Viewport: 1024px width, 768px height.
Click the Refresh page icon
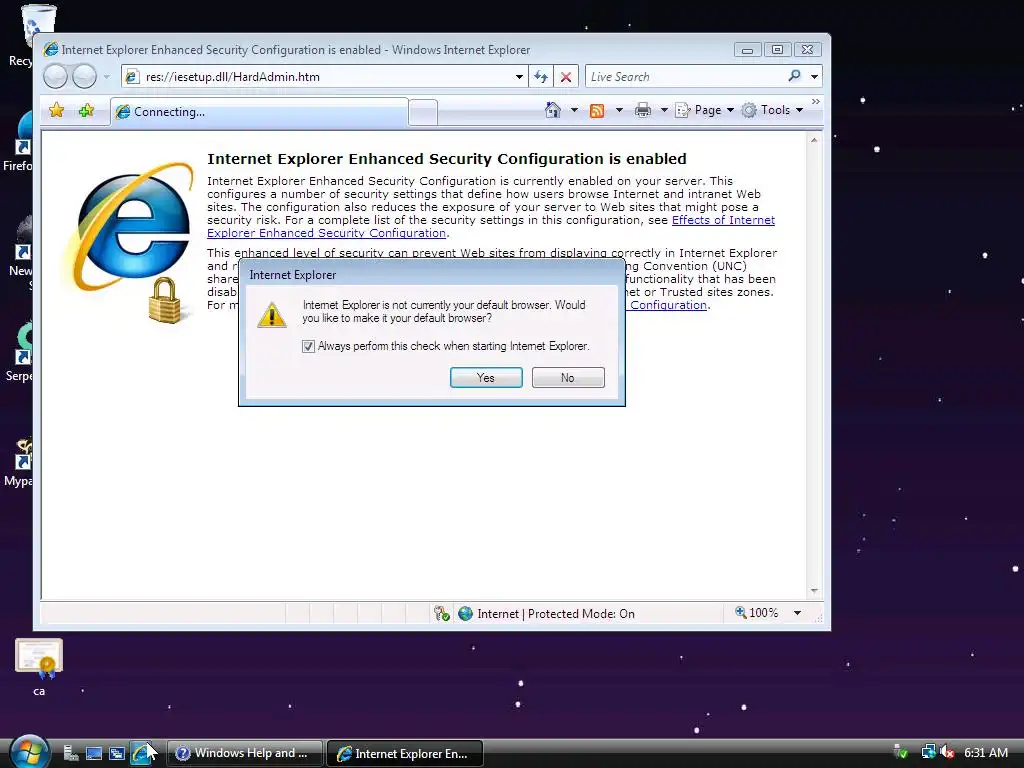click(x=541, y=76)
